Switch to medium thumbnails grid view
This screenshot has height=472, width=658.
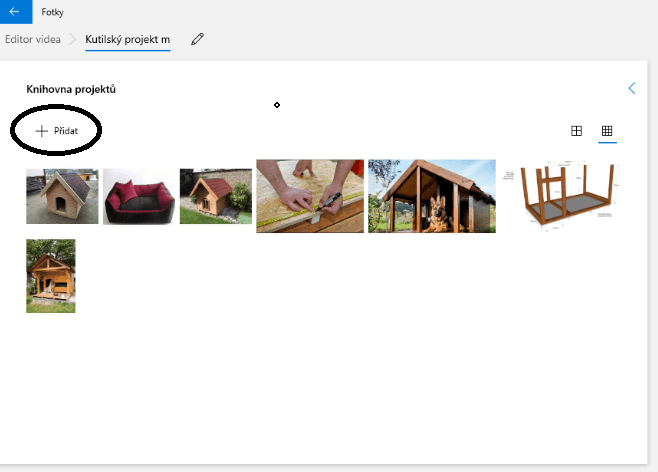[x=577, y=131]
